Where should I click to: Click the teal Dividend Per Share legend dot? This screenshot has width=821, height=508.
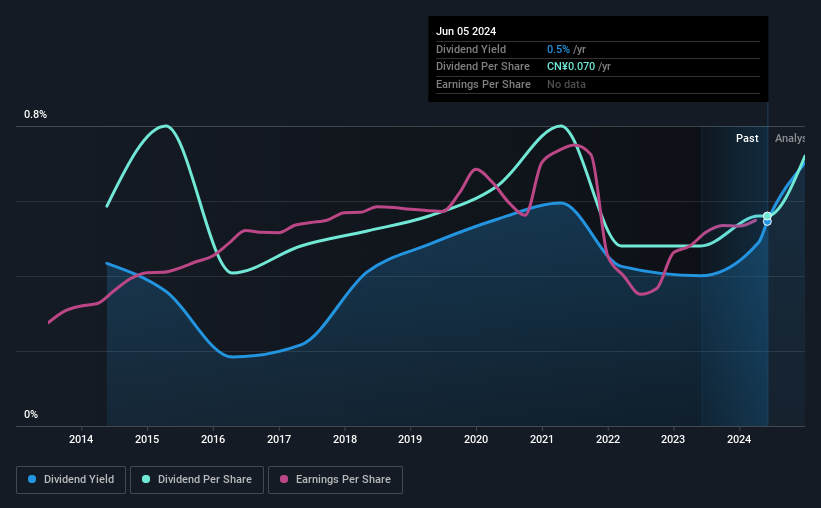(146, 479)
